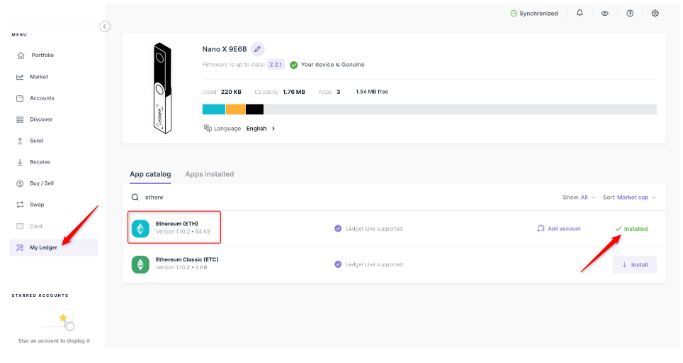Click the My Ledger tools icon
683x363 pixels.
click(x=20, y=248)
